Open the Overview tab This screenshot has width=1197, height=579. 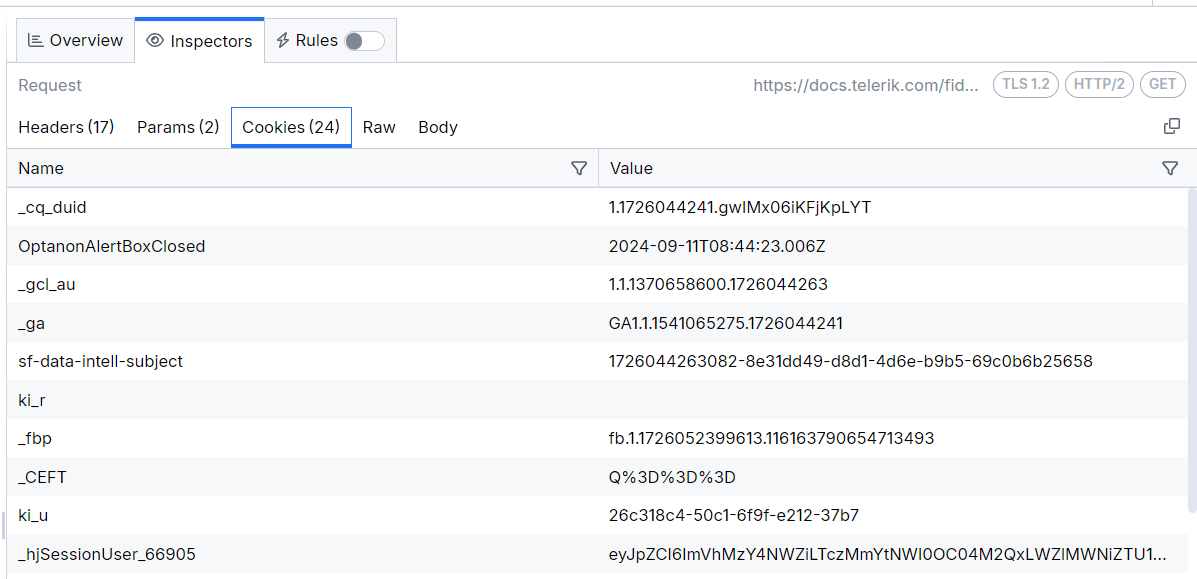(x=75, y=41)
